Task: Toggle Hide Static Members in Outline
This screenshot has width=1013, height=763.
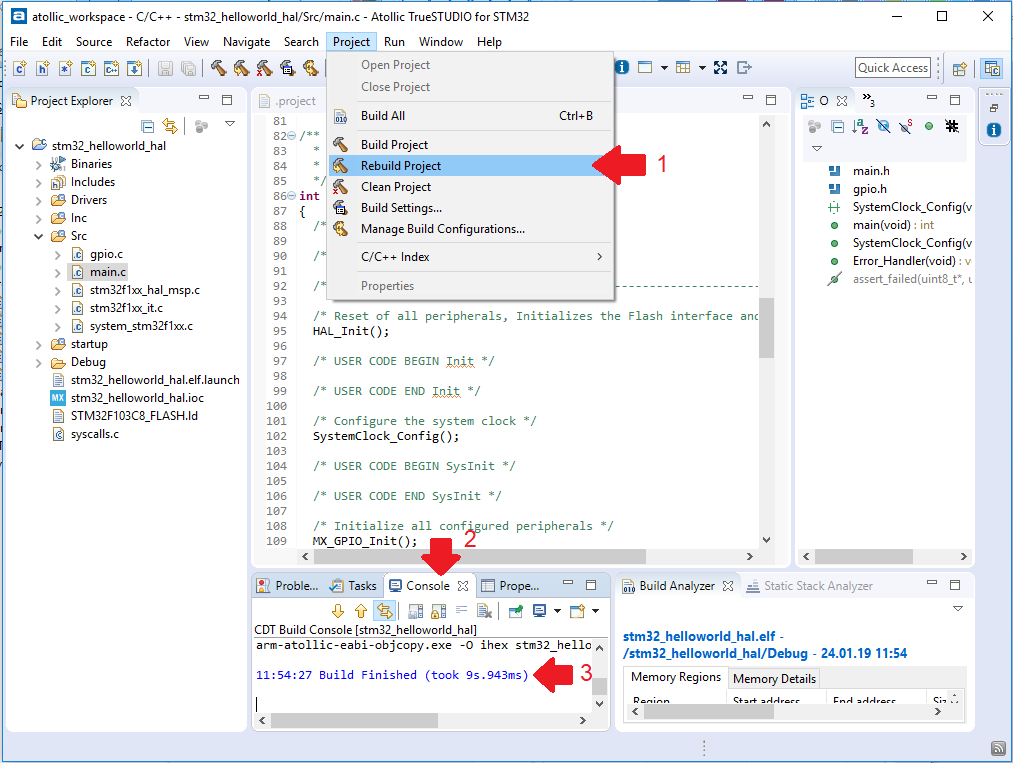Action: point(904,126)
